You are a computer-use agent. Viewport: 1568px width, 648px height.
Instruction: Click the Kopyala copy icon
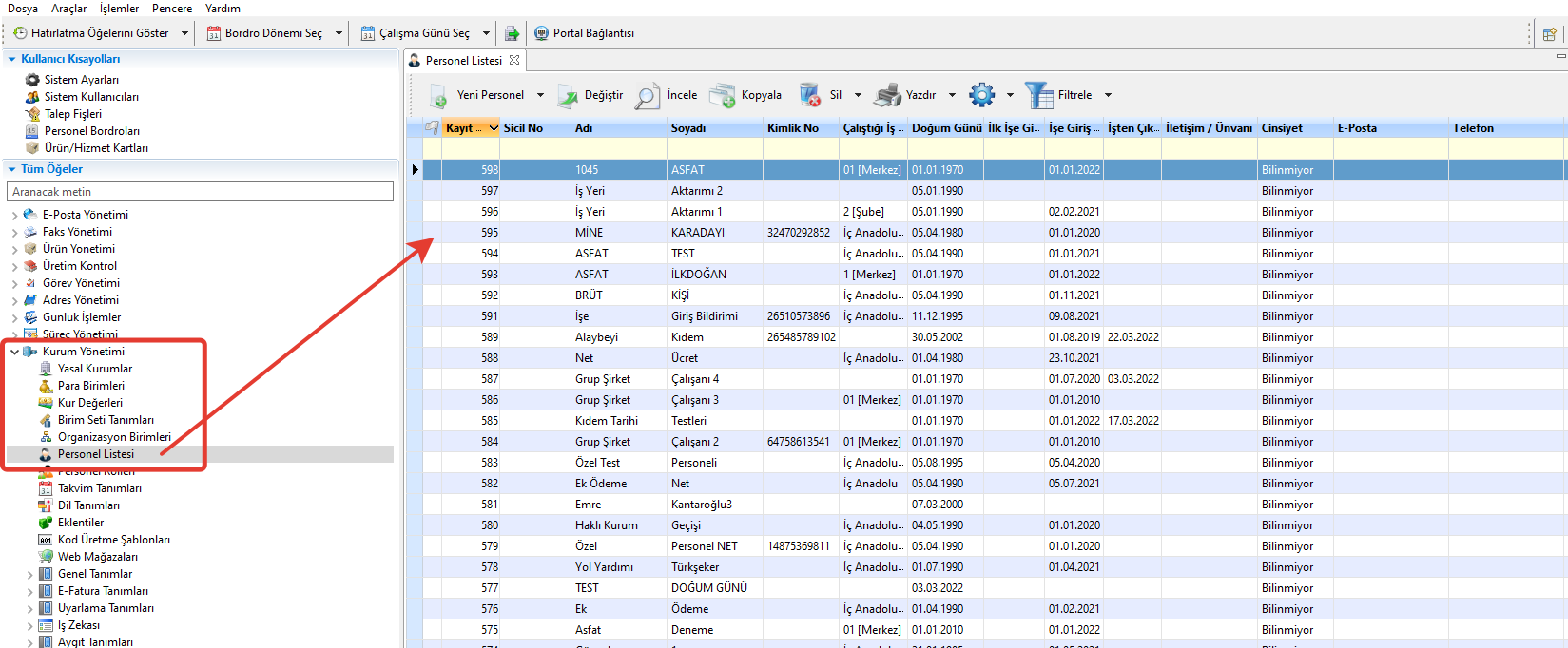point(723,96)
